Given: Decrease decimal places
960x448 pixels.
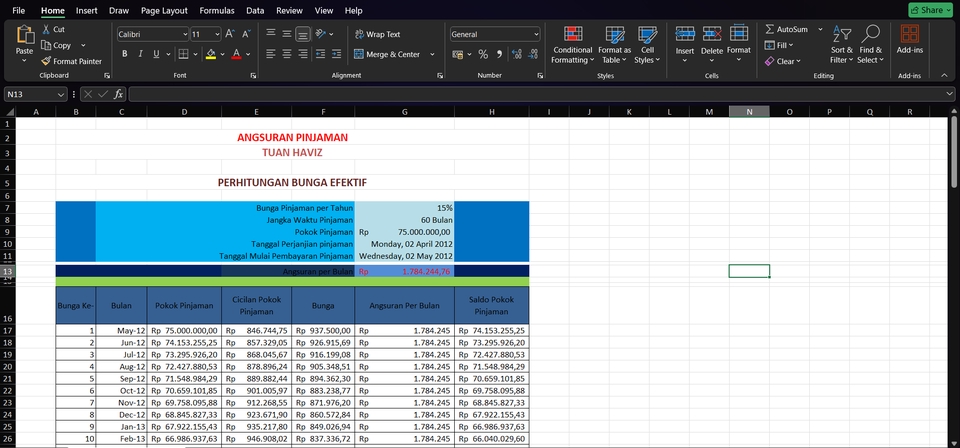Looking at the screenshot, I should [x=533, y=54].
